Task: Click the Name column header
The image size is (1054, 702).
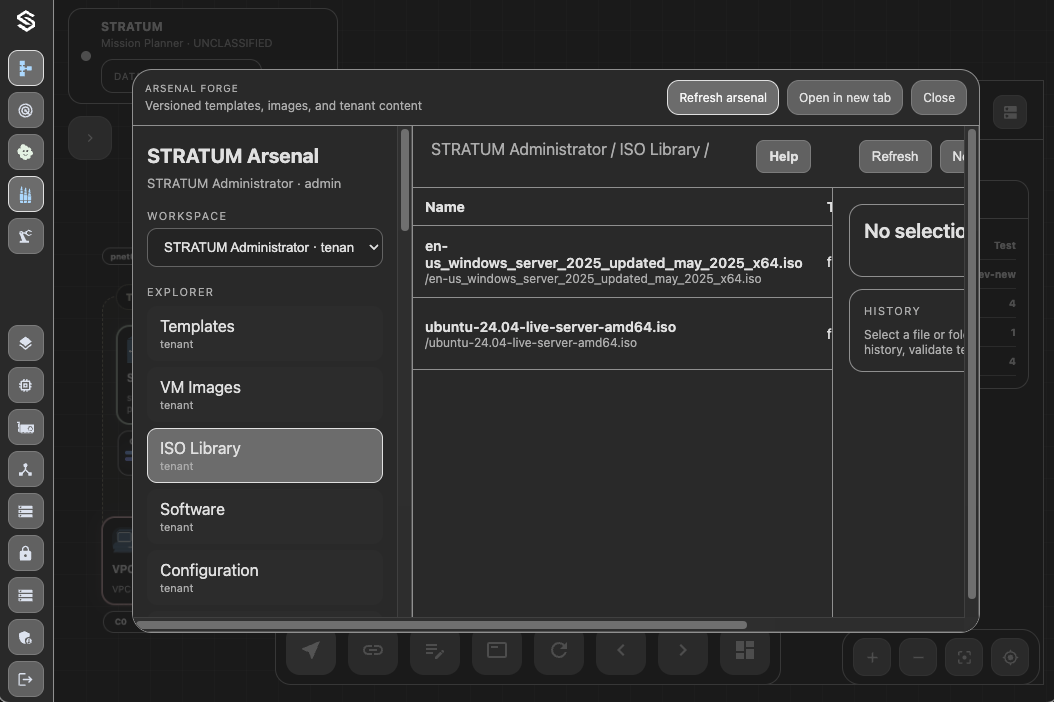Action: [444, 207]
